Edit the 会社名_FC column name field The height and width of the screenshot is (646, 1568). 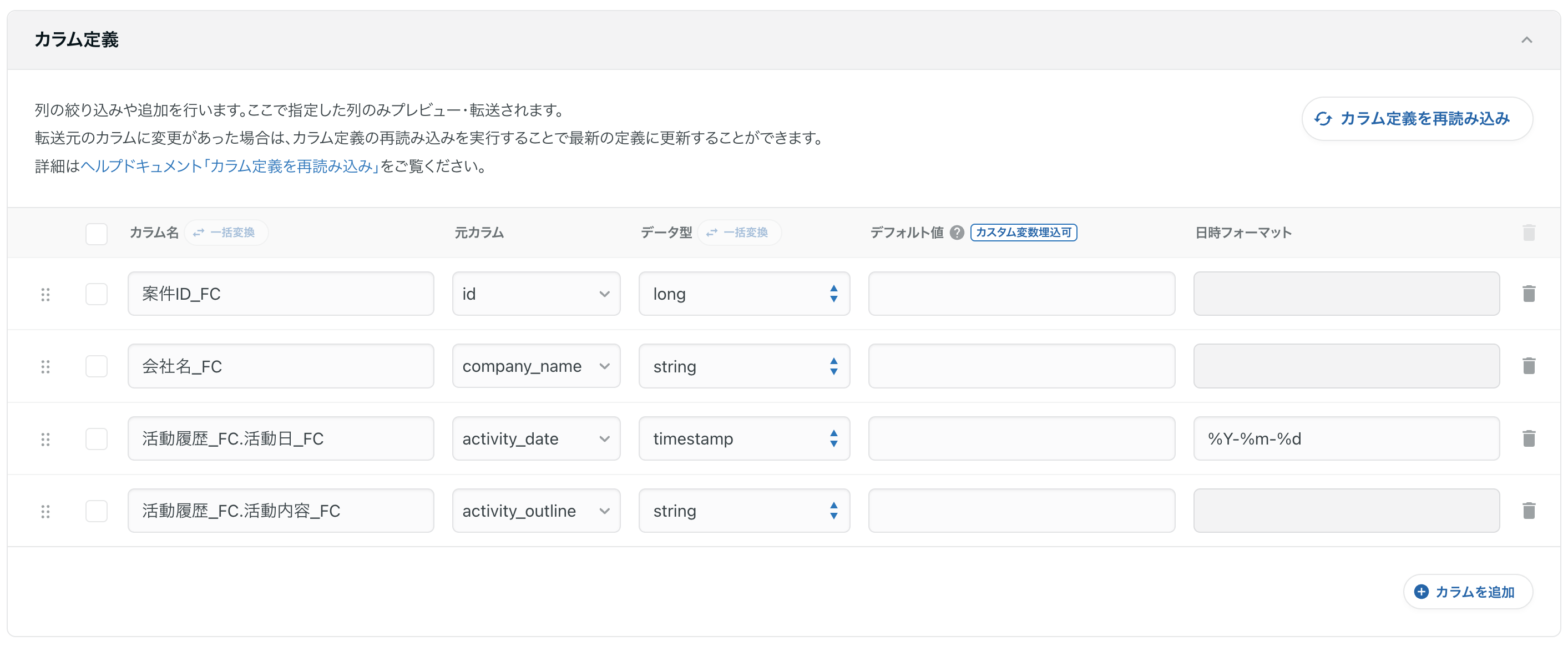pos(281,366)
